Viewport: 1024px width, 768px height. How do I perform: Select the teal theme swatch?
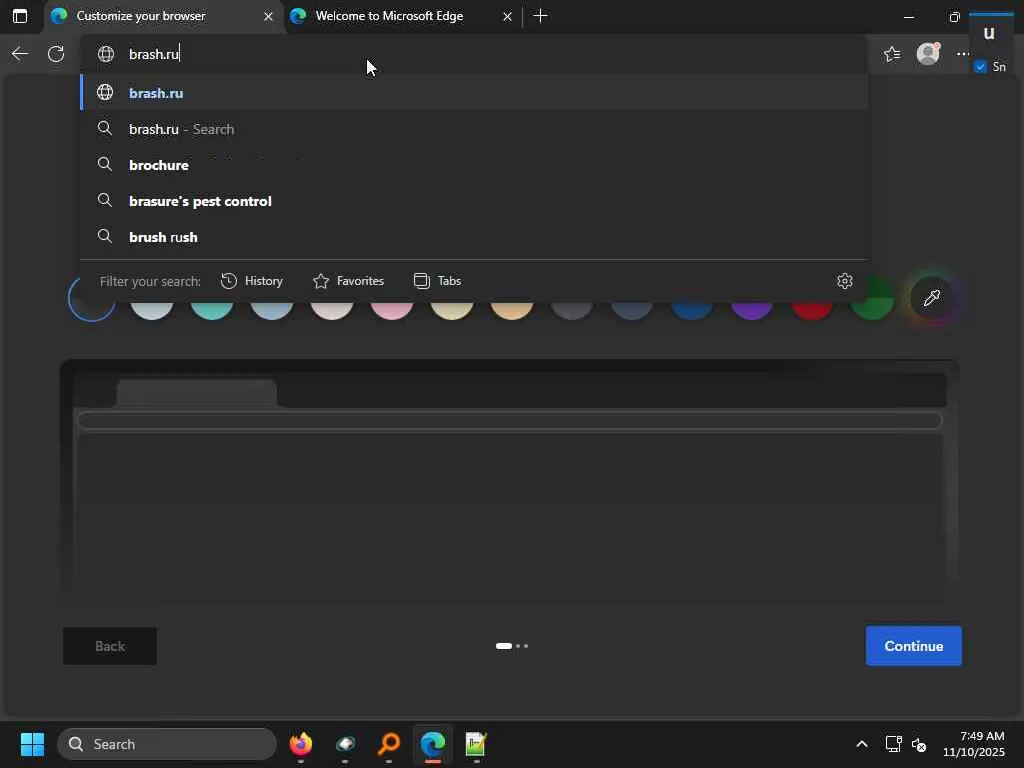pyautogui.click(x=212, y=310)
